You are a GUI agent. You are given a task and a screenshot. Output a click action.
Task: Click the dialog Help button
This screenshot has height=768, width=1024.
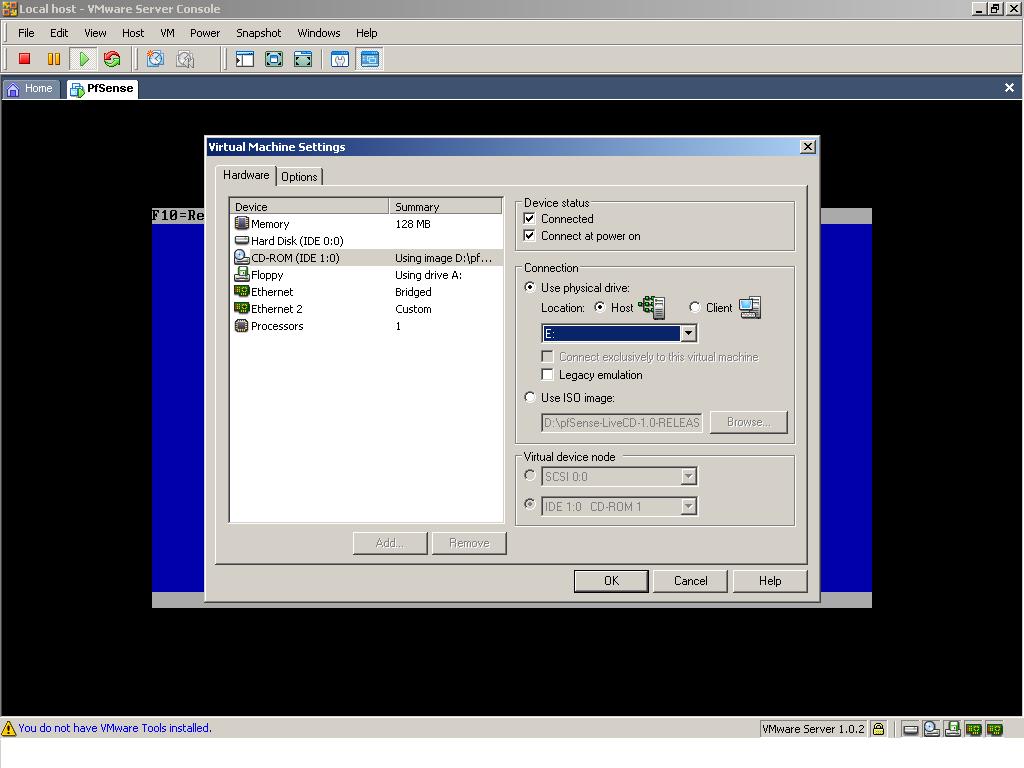point(770,581)
